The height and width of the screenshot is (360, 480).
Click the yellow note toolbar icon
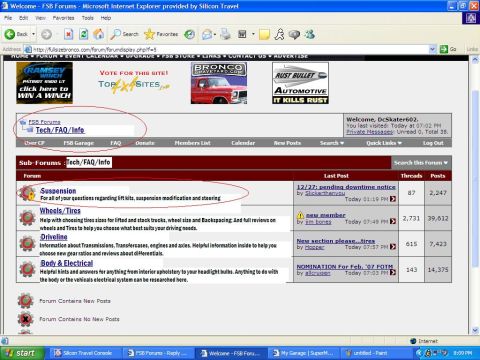(264, 34)
